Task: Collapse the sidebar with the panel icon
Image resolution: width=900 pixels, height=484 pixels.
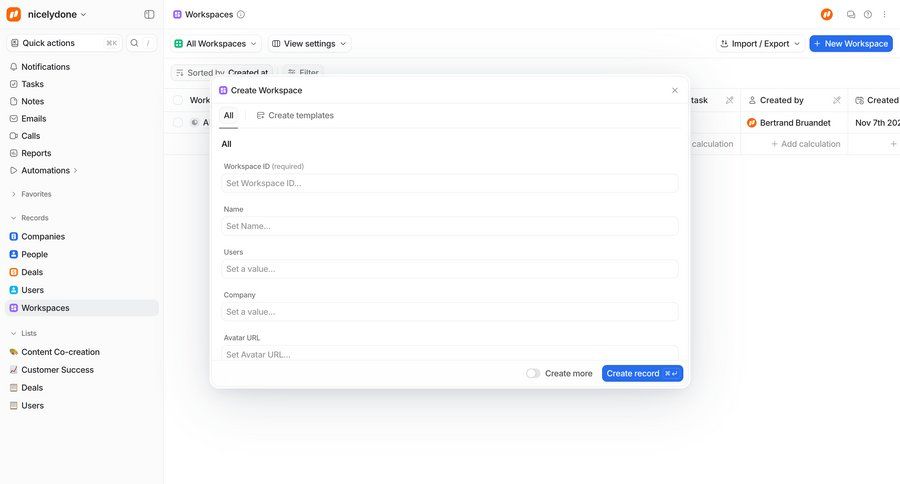Action: click(149, 14)
